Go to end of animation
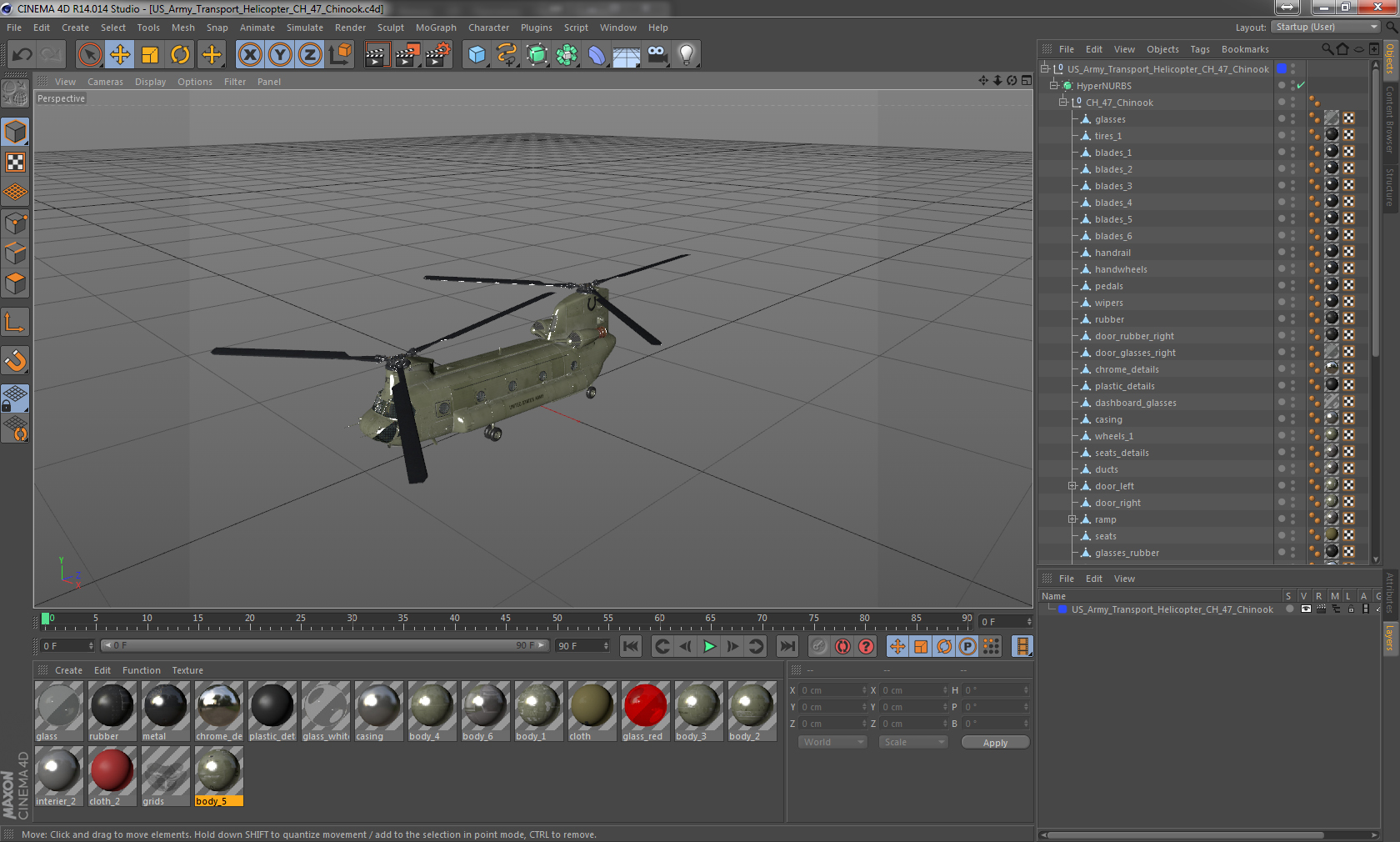 (x=787, y=646)
